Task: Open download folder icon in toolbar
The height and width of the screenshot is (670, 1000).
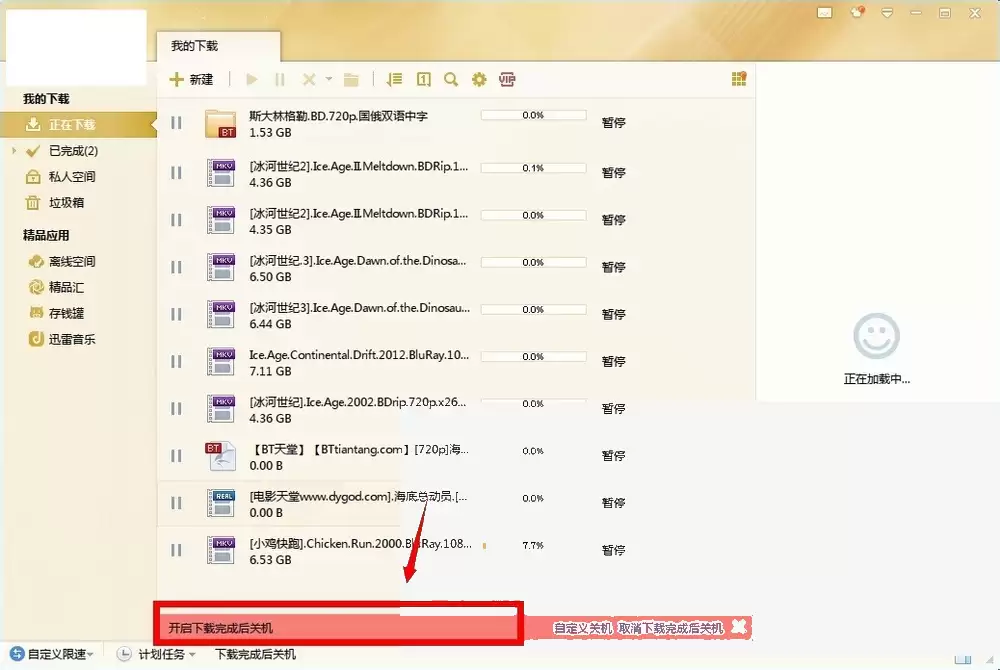Action: (x=351, y=80)
